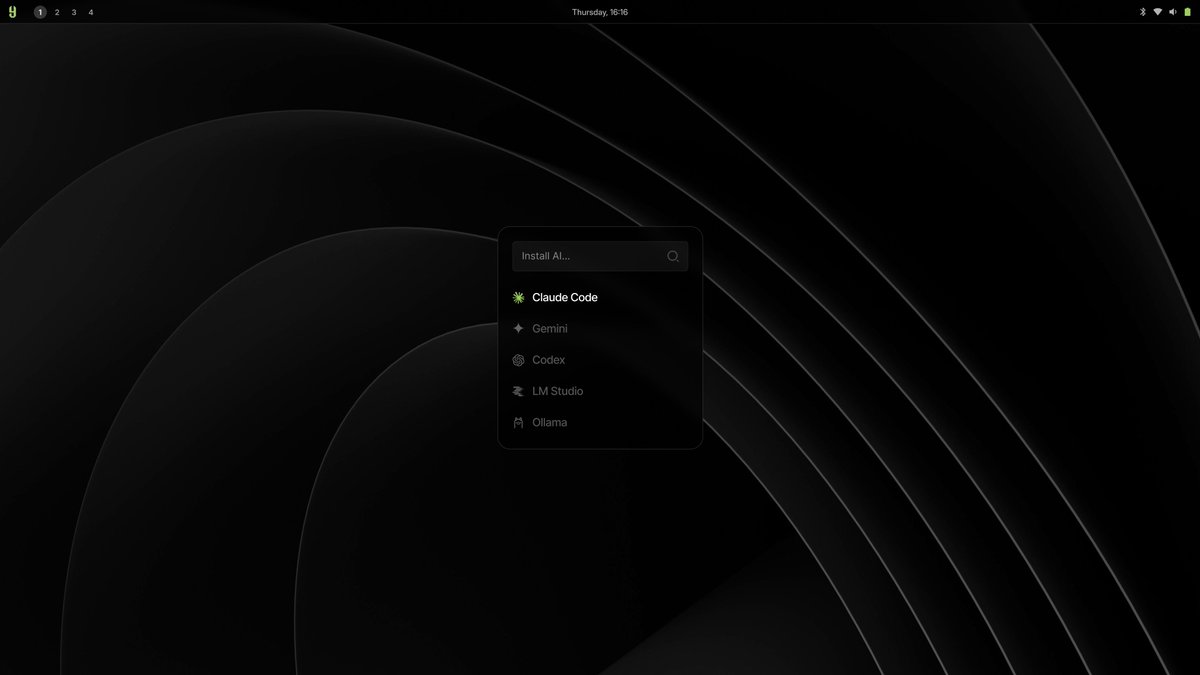Image resolution: width=1200 pixels, height=675 pixels.
Task: Switch to workspace 1
Action: click(40, 12)
